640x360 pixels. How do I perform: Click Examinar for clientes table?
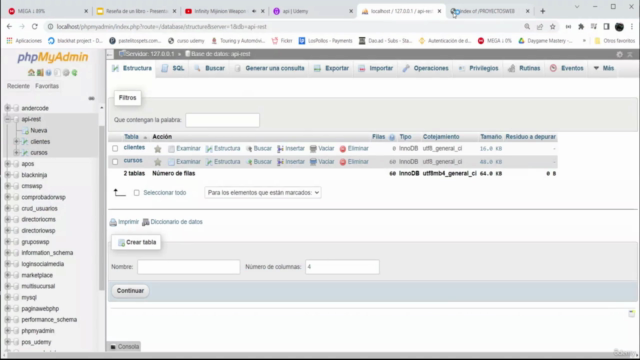click(184, 149)
